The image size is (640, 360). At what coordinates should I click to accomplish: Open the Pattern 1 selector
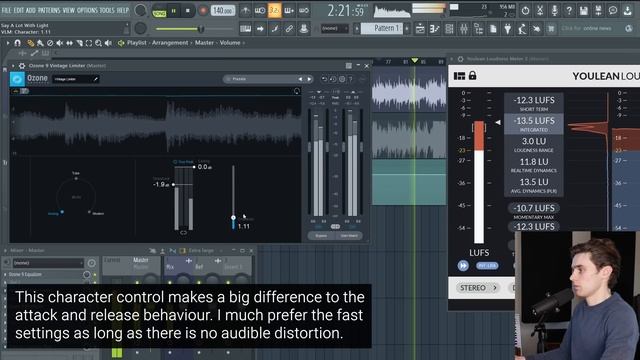coord(382,28)
